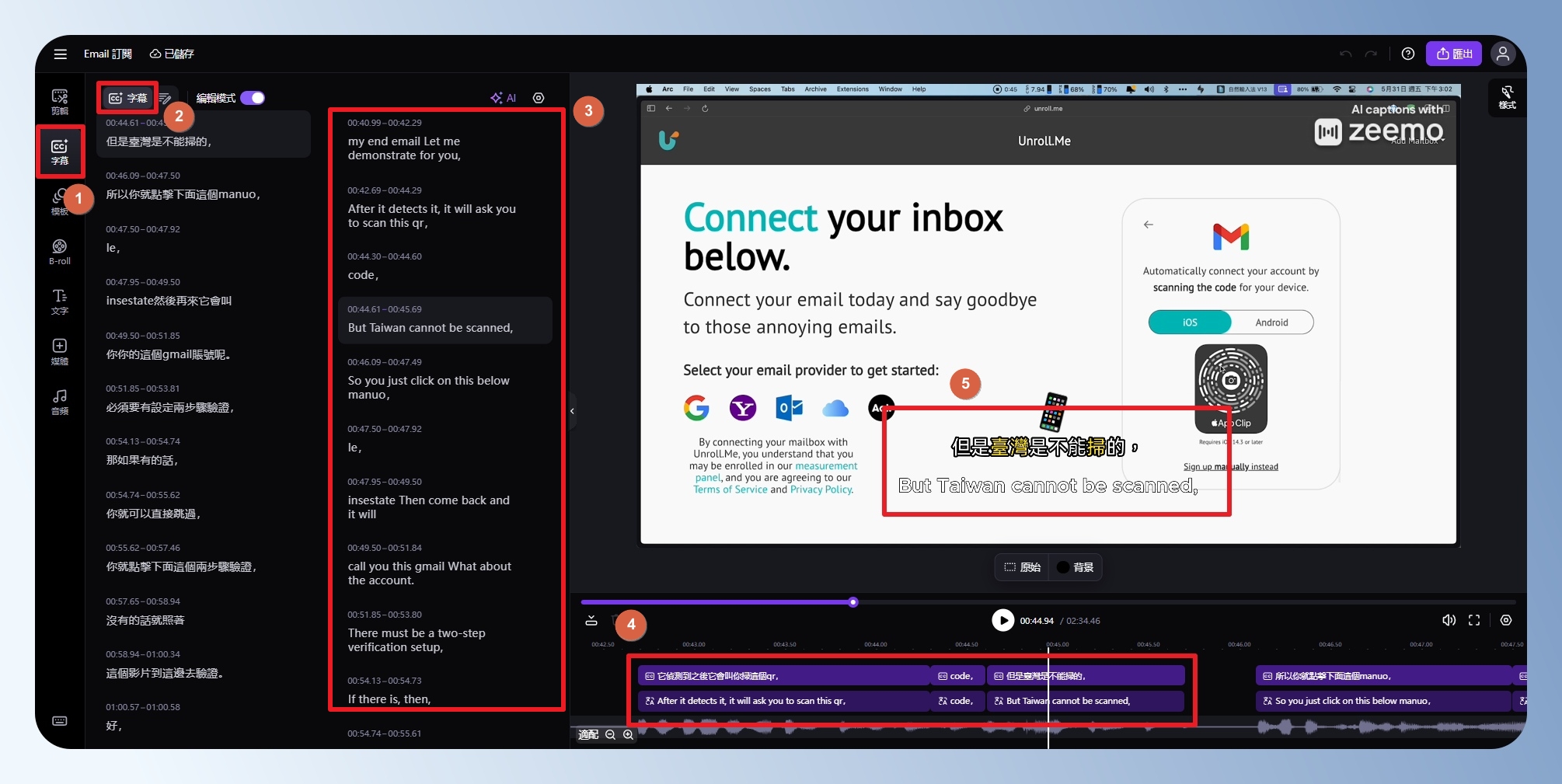
Task: Click the AI sparkle button above captions
Action: 503,98
